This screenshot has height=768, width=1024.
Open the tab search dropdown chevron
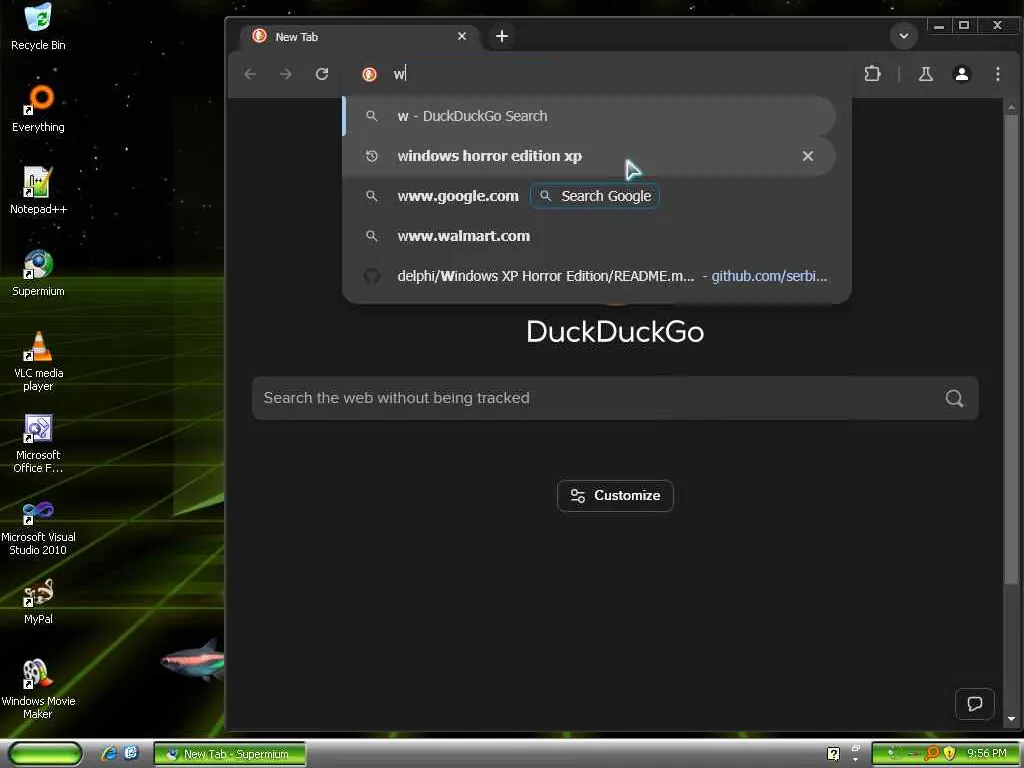tap(904, 36)
